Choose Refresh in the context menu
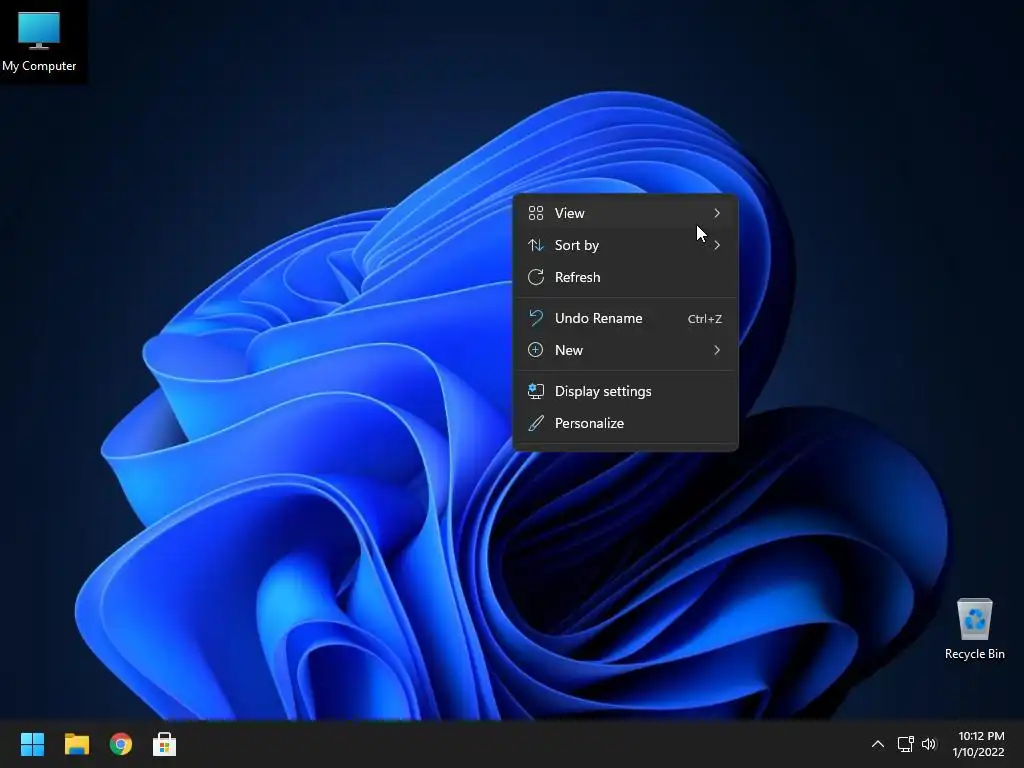The image size is (1024, 768). pyautogui.click(x=626, y=277)
